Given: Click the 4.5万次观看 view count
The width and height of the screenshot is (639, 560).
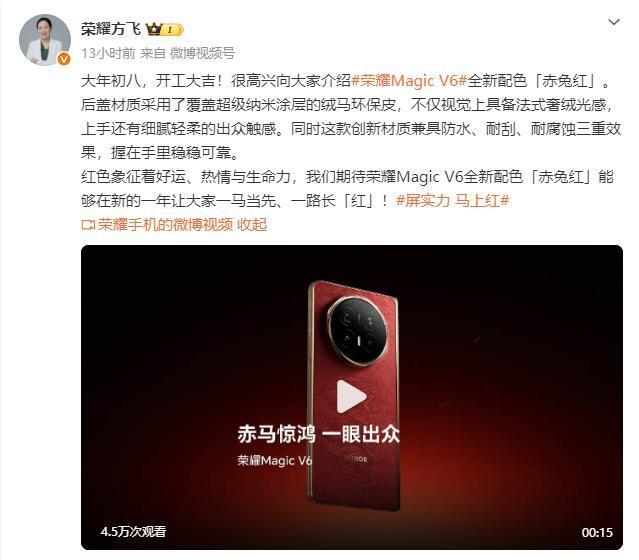Looking at the screenshot, I should [133, 531].
